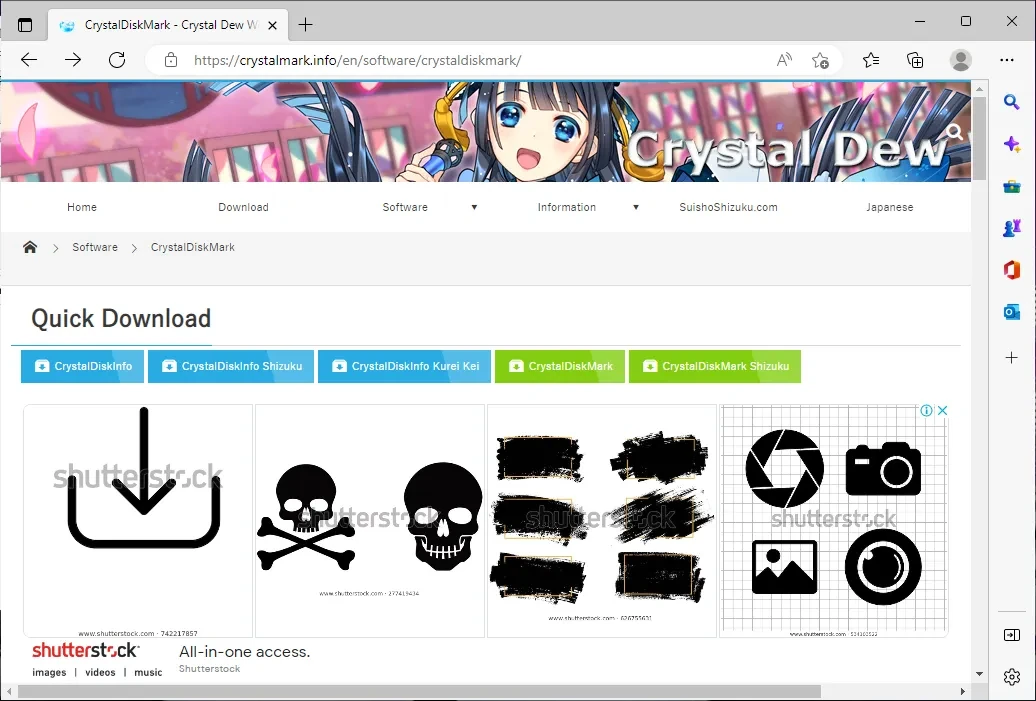
Task: Expand the Software menu dropdown arrow
Action: coord(474,207)
